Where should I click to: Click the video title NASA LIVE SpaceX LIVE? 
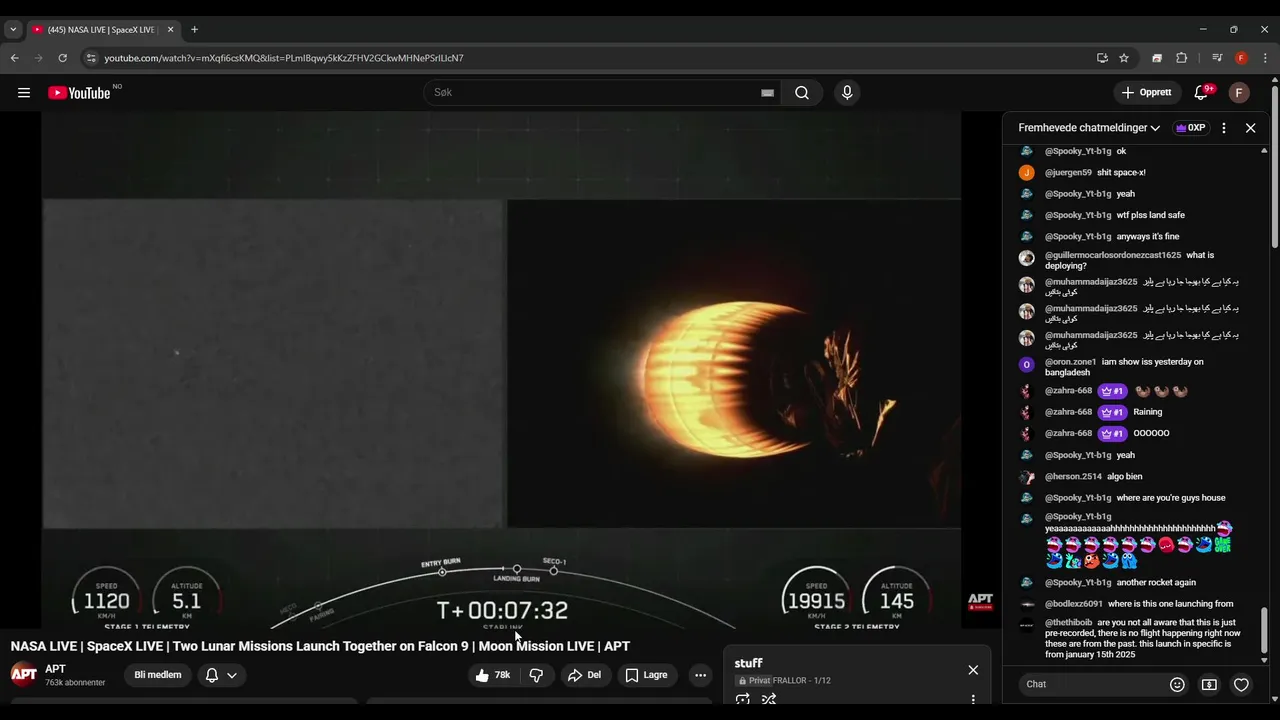pos(320,646)
